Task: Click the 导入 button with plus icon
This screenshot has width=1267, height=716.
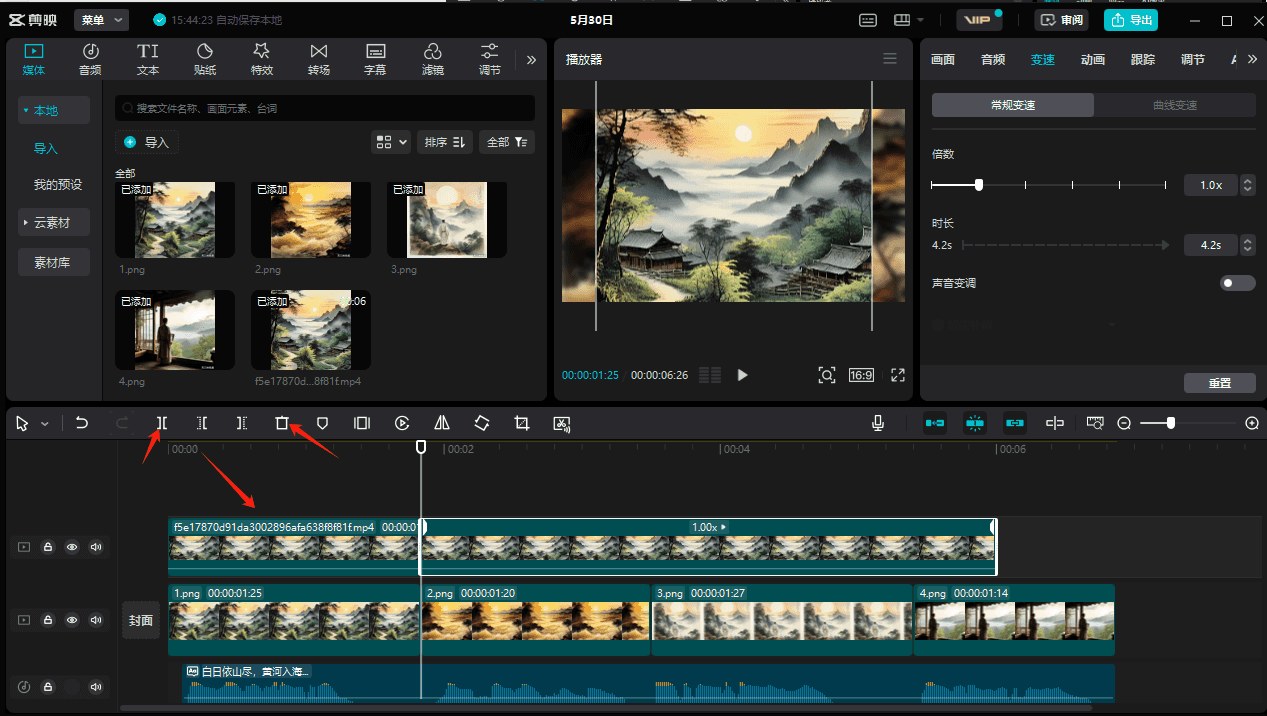Action: pyautogui.click(x=148, y=142)
